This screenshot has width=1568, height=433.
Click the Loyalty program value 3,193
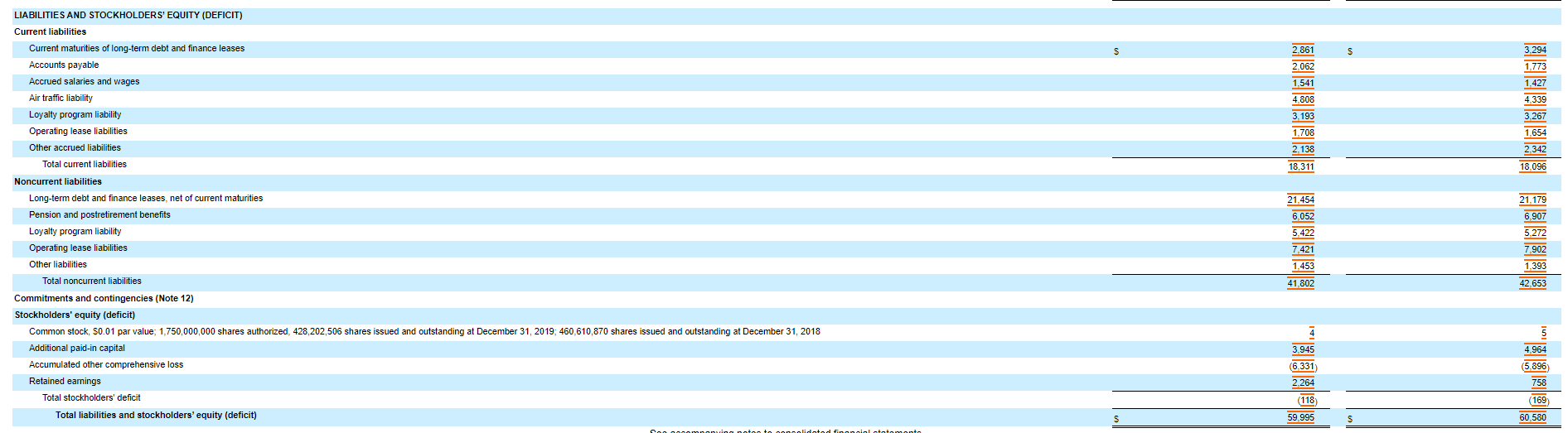pos(1303,116)
